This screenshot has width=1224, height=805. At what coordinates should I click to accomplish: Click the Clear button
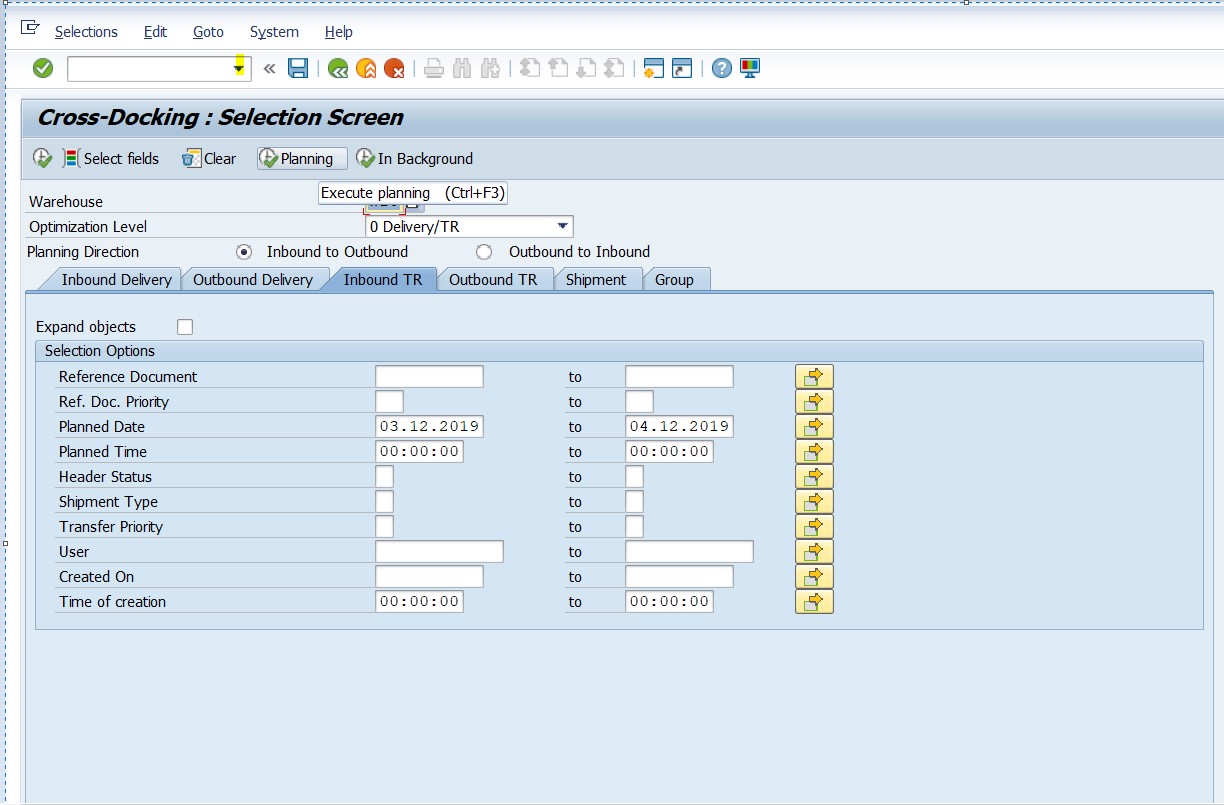click(x=209, y=158)
